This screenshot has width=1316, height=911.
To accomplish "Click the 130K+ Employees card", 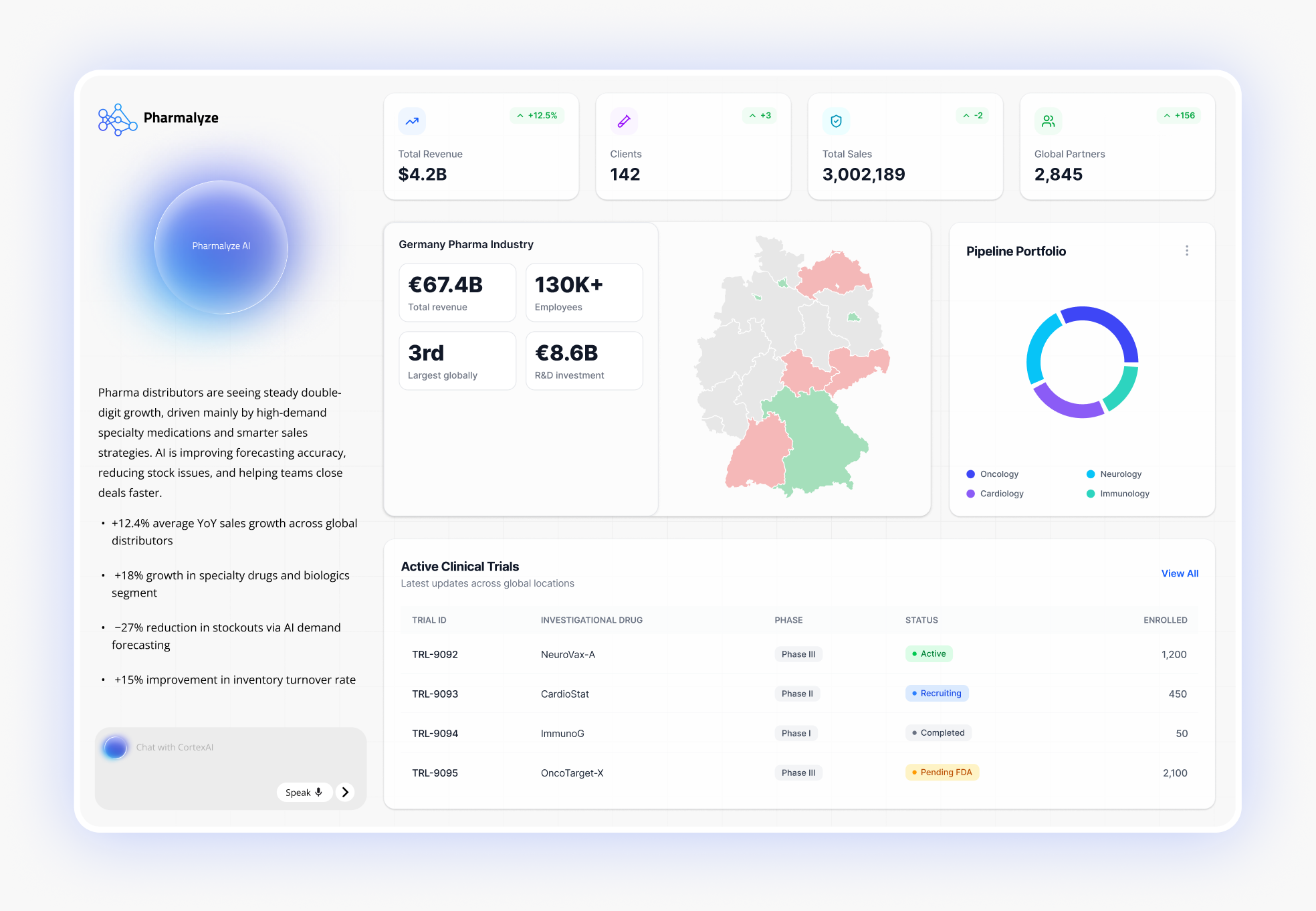I will [x=584, y=292].
